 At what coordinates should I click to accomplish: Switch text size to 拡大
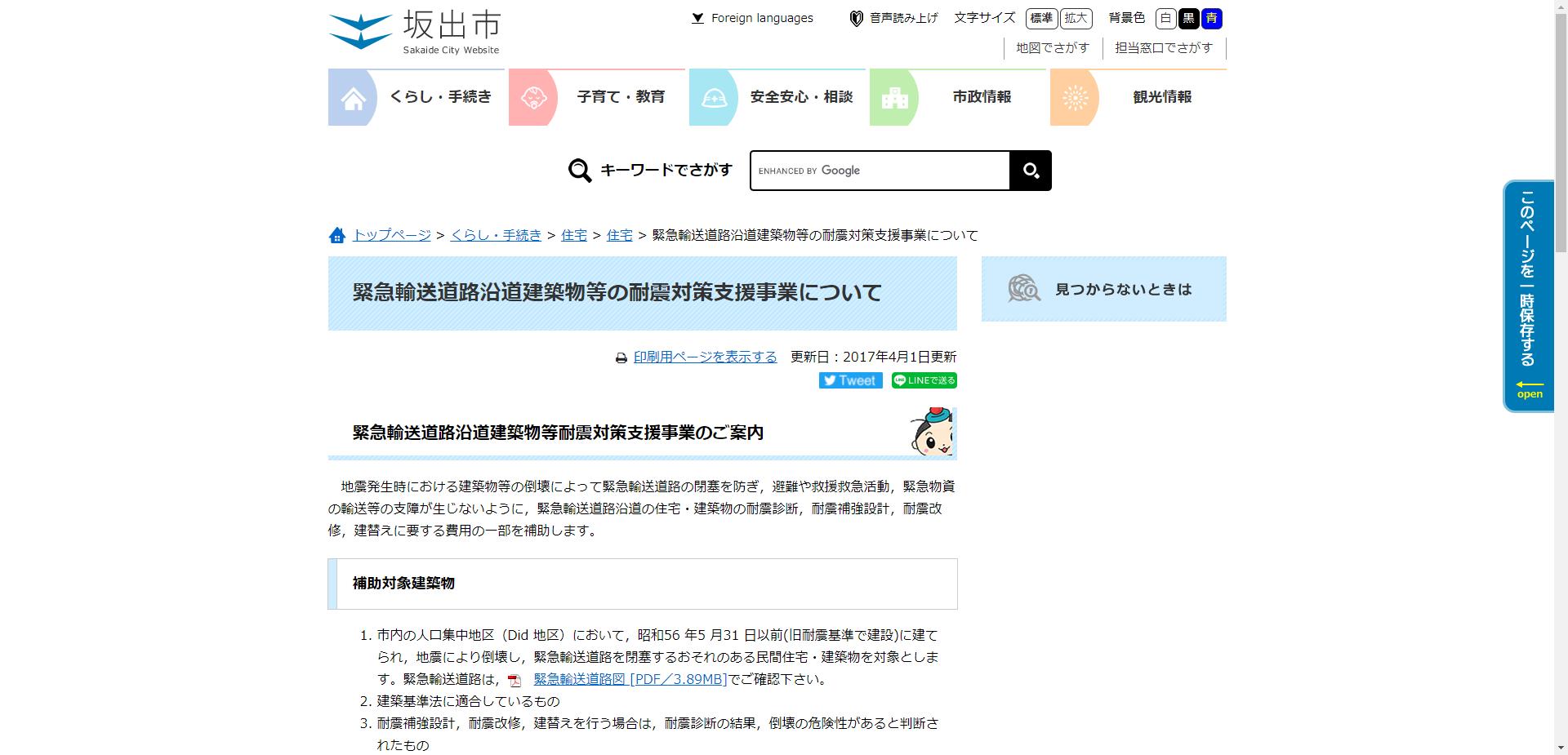coord(1076,18)
